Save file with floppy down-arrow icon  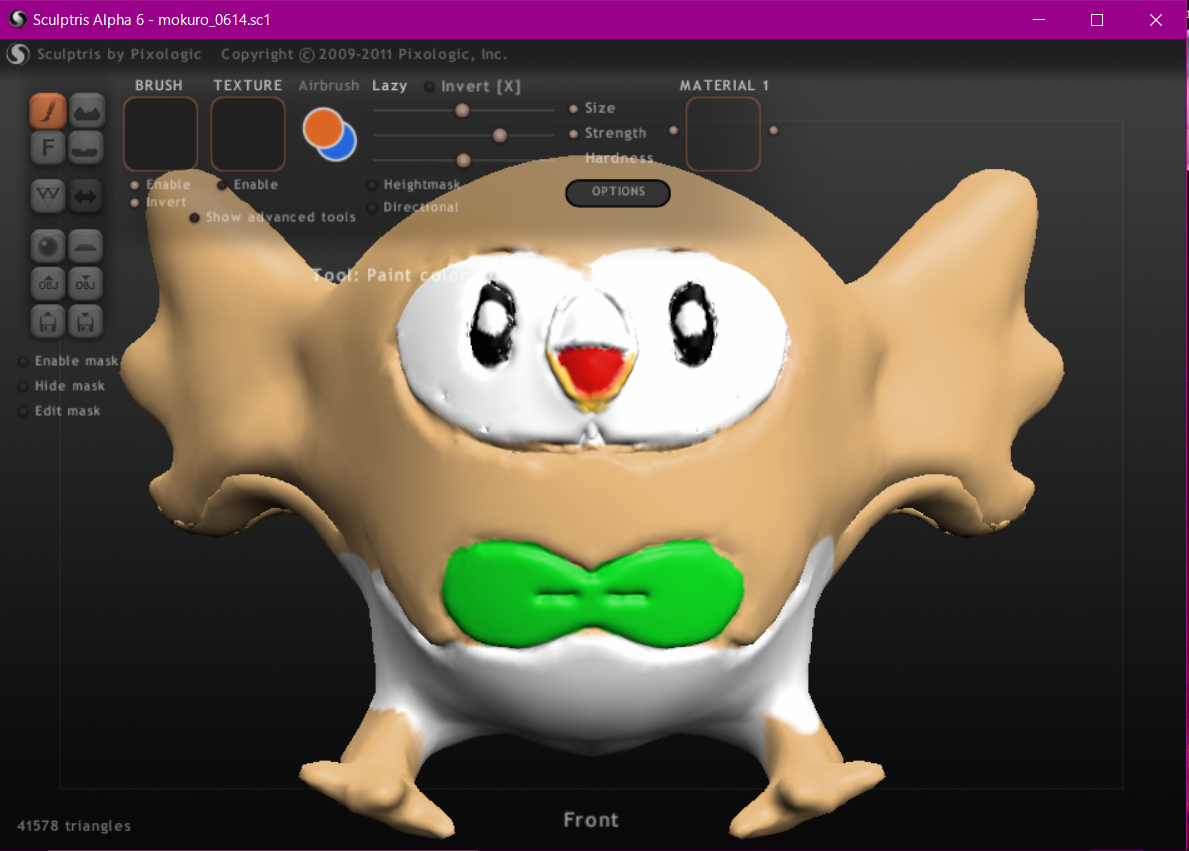[x=86, y=321]
